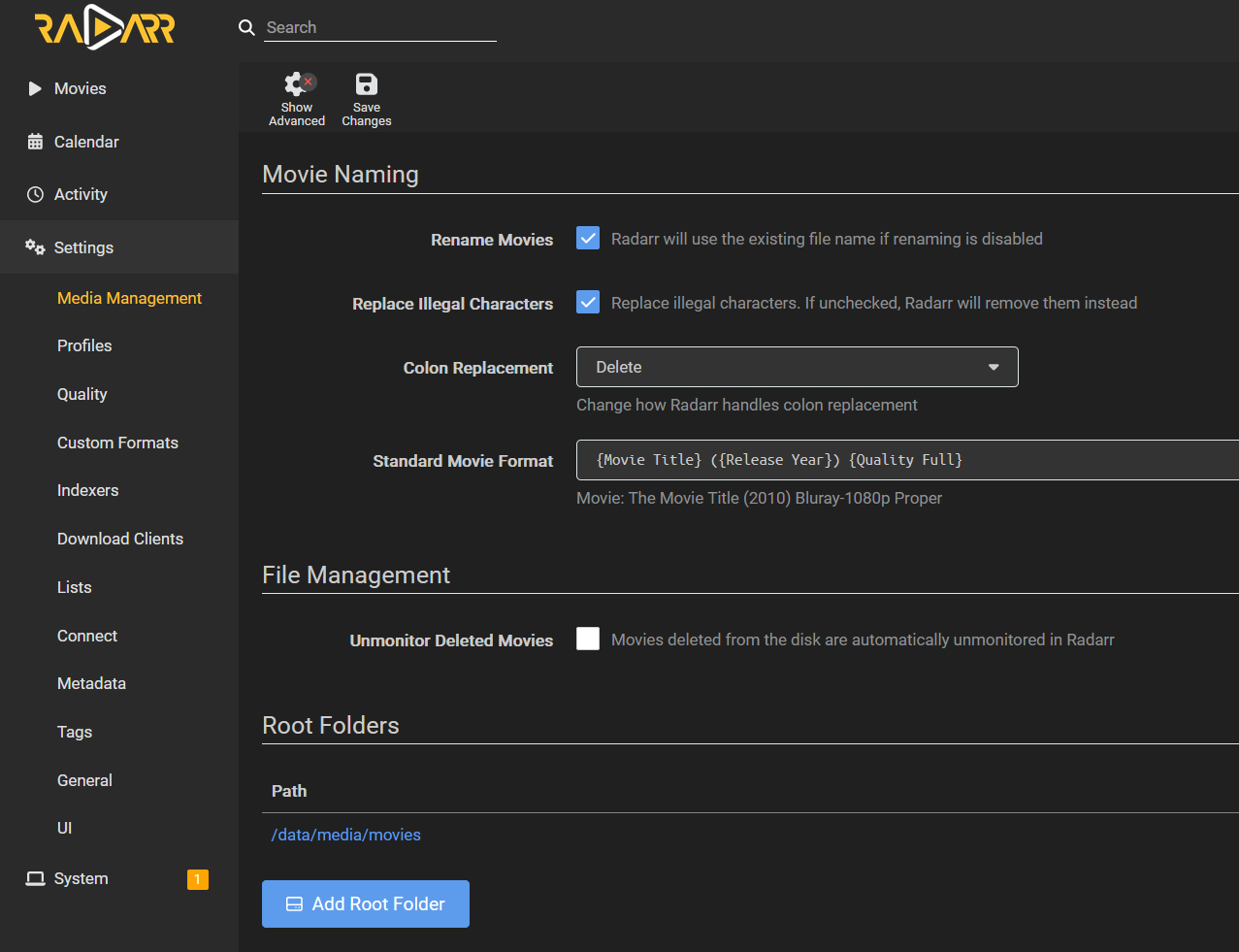Image resolution: width=1239 pixels, height=952 pixels.
Task: Go to Custom Formats settings
Action: tap(117, 443)
